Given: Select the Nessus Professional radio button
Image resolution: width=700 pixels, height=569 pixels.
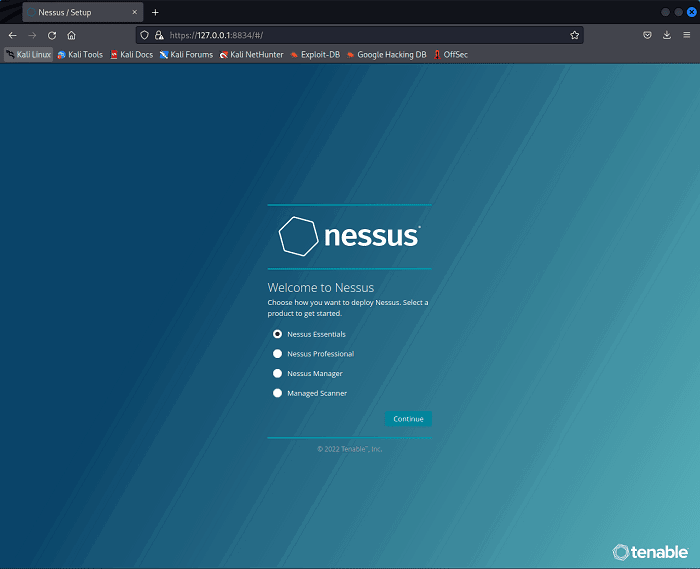Looking at the screenshot, I should pos(277,354).
